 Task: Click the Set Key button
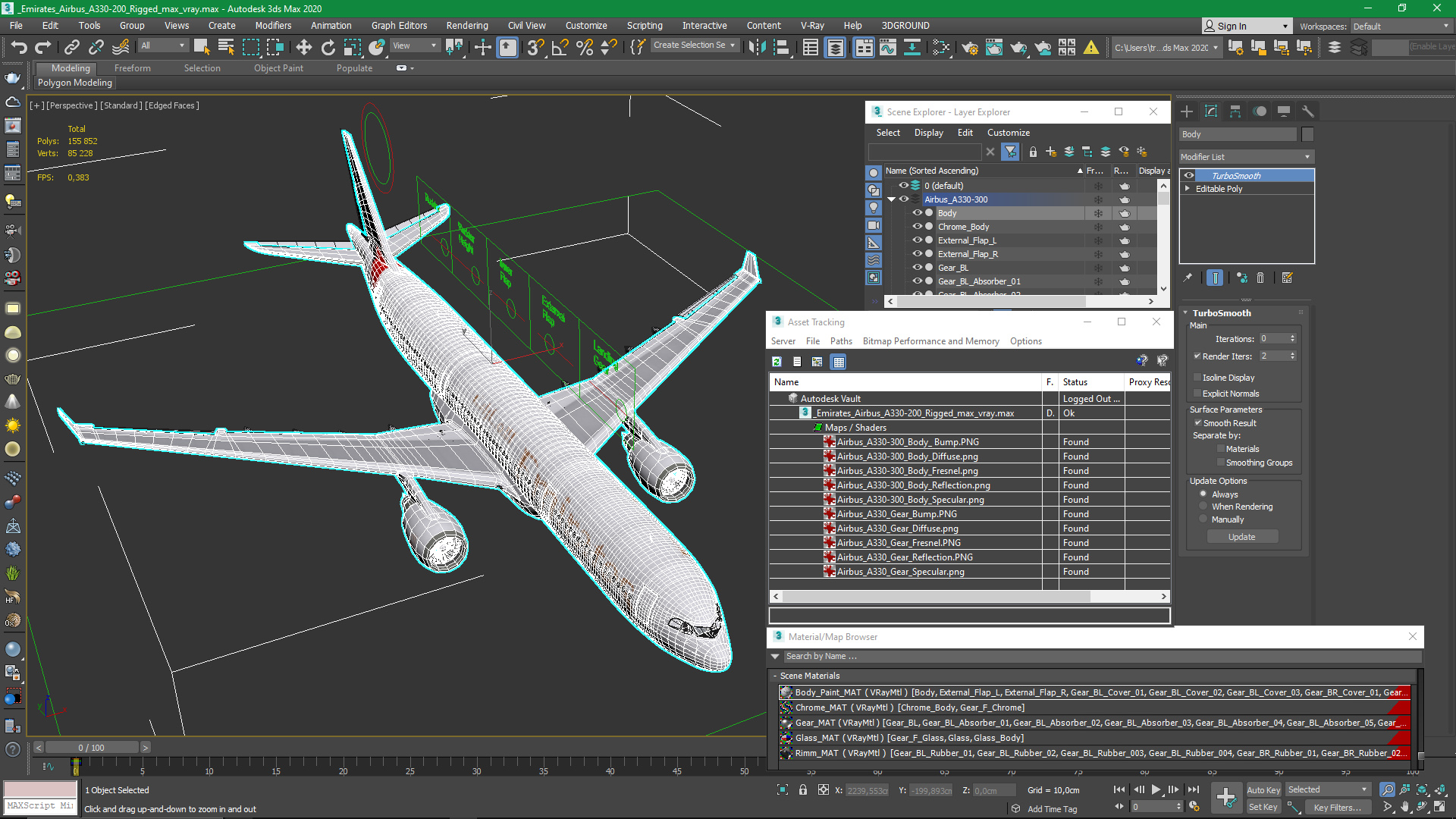pos(1263,807)
